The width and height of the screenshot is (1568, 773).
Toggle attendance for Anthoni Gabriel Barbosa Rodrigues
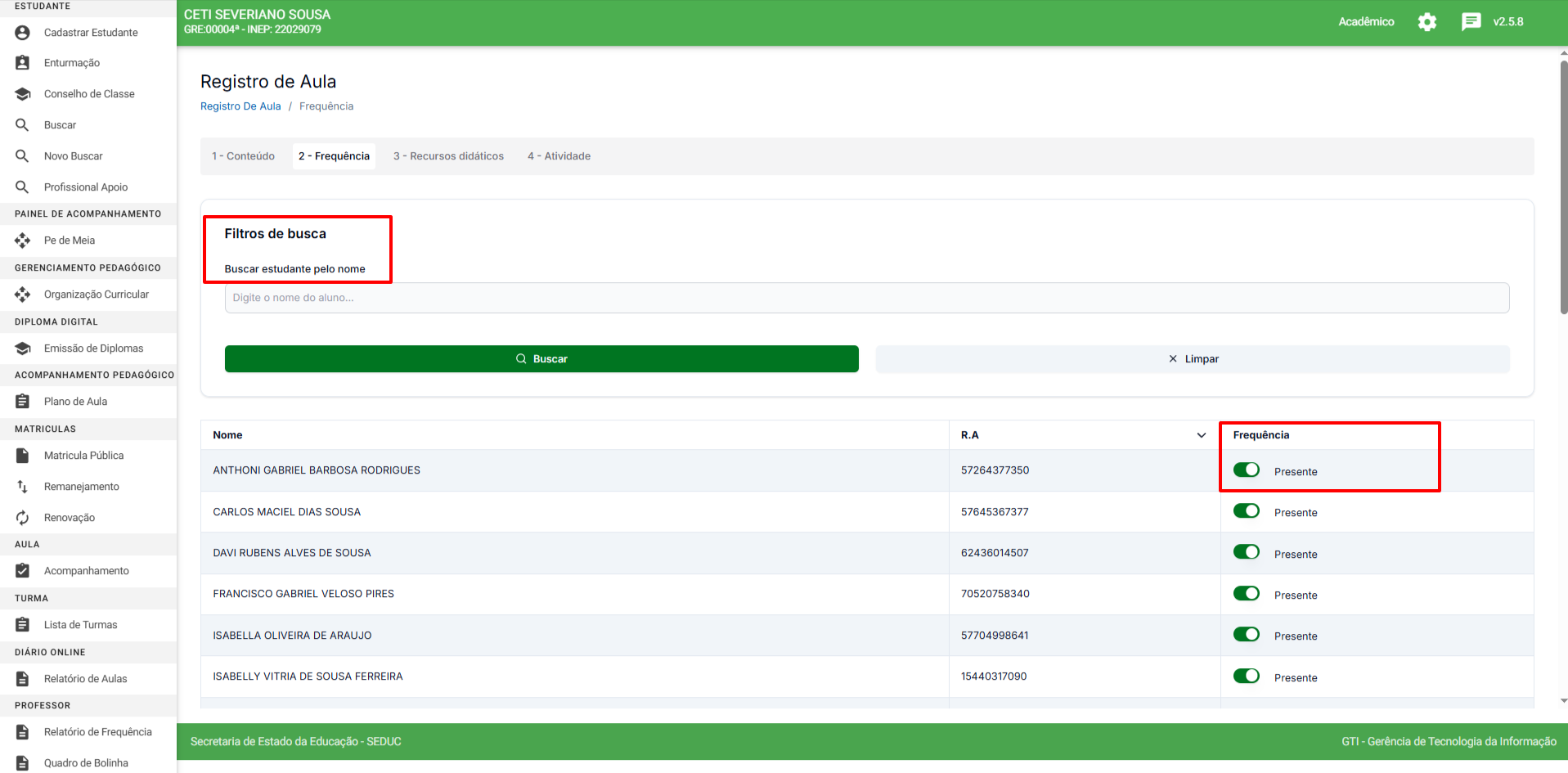pos(1246,470)
